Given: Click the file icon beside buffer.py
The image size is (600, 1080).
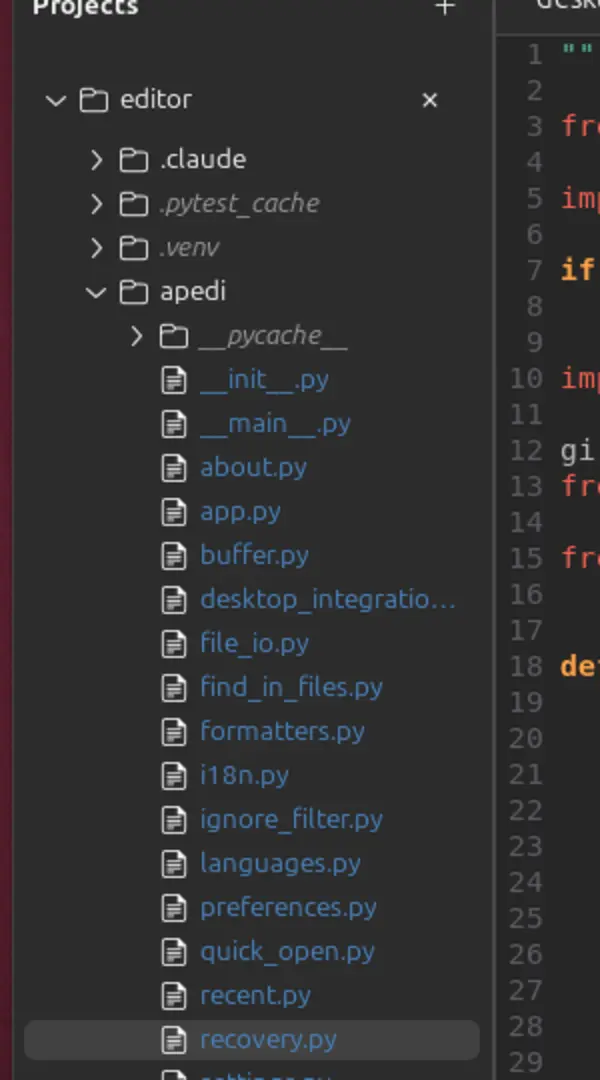Looking at the screenshot, I should point(174,557).
